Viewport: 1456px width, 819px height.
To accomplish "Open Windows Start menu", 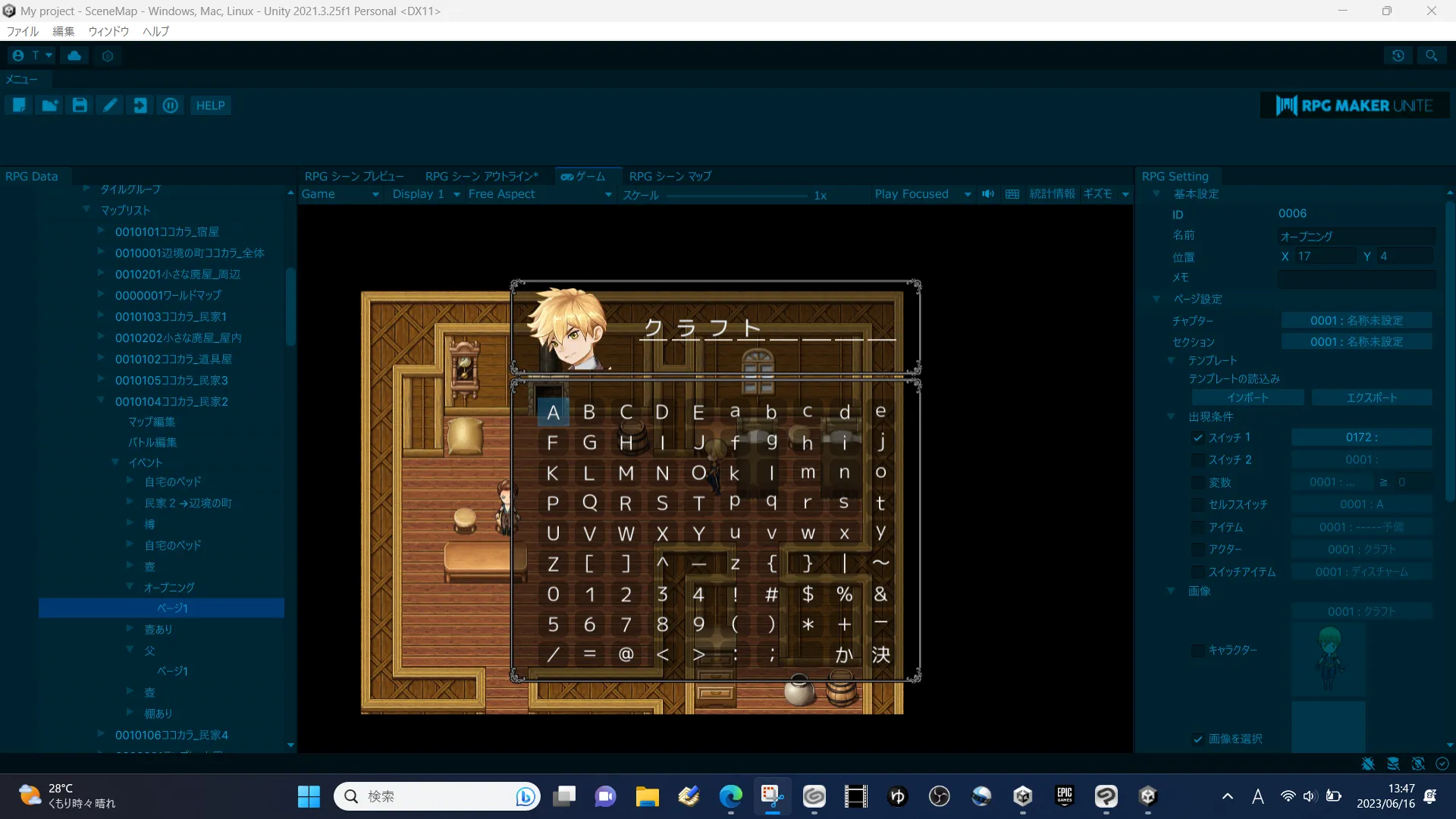I will [x=309, y=796].
